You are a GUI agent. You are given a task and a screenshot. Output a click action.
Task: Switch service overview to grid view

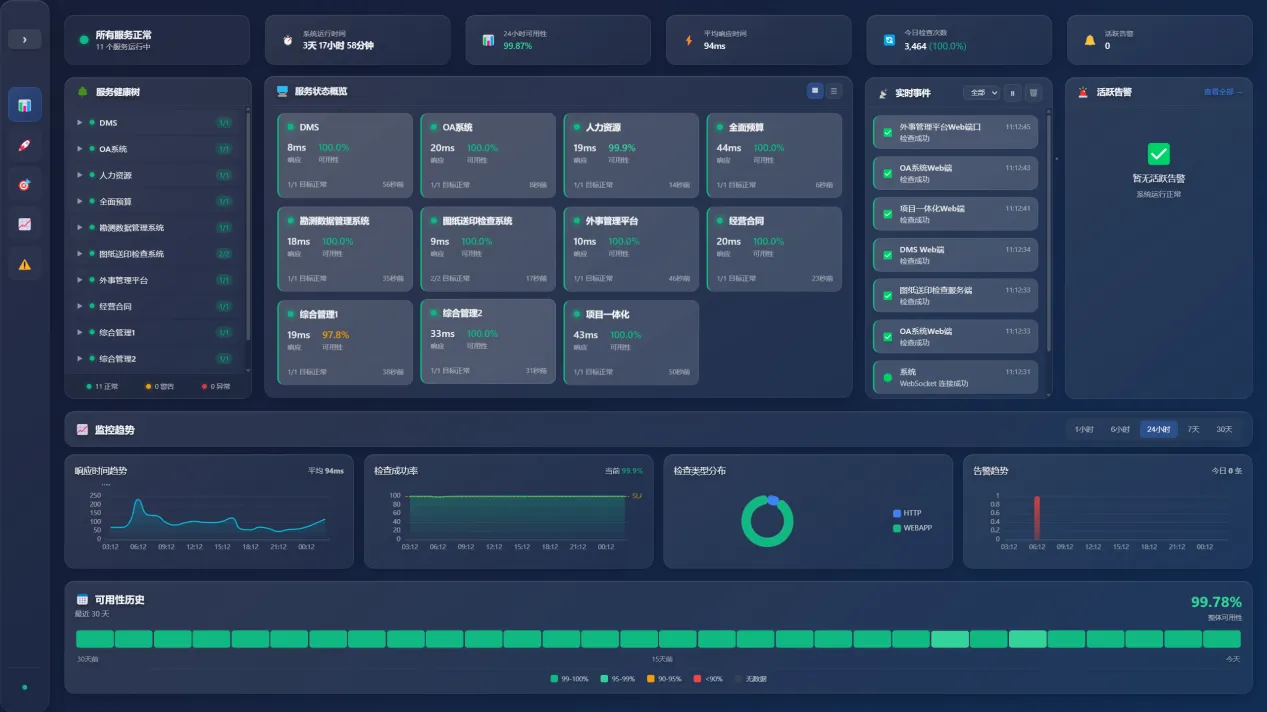815,91
